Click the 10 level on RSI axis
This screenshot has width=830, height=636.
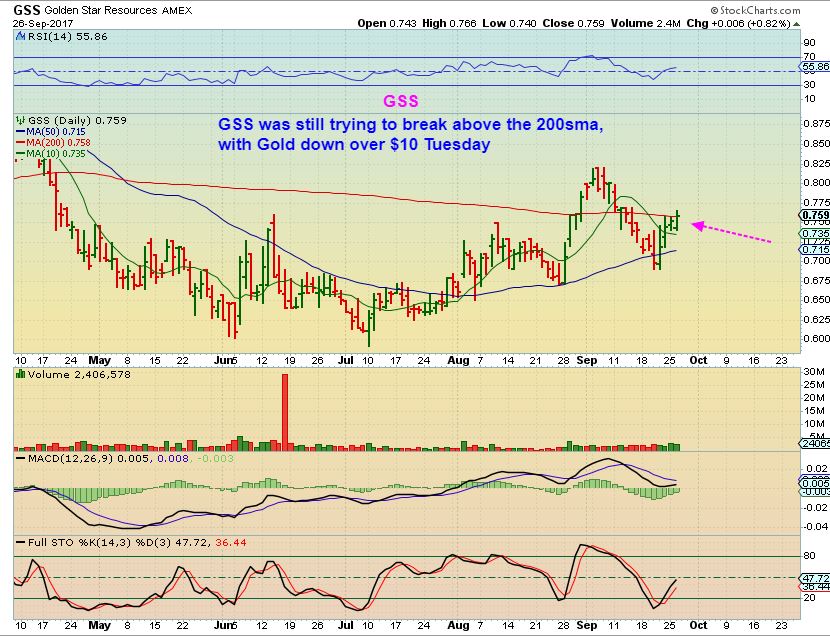(x=809, y=98)
